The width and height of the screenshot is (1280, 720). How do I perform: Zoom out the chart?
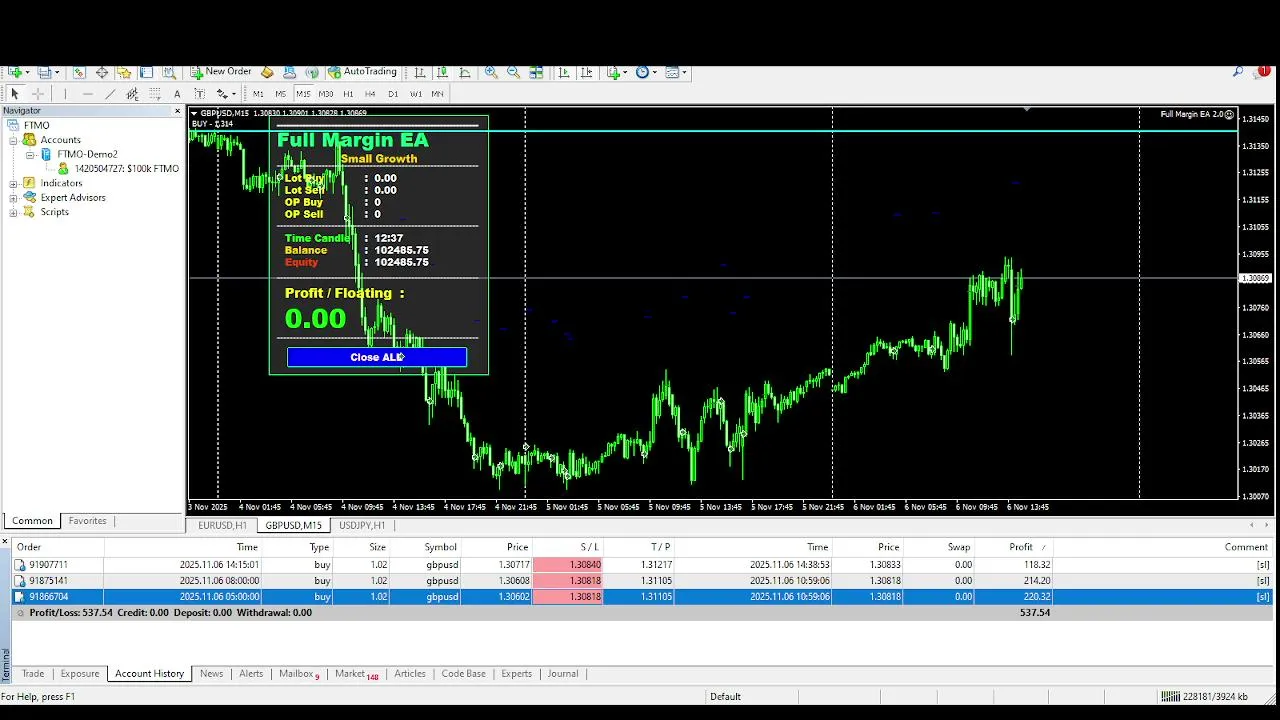point(513,72)
